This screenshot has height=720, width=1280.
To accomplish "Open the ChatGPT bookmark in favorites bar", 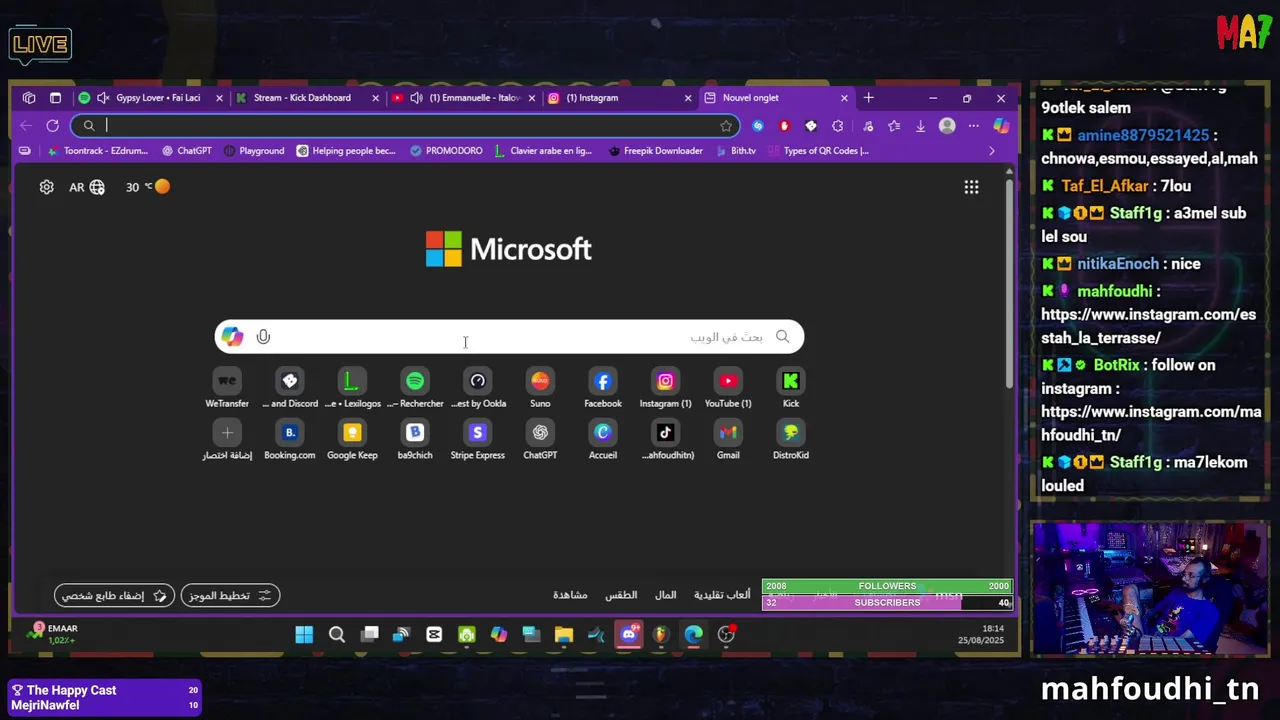I will pos(187,151).
